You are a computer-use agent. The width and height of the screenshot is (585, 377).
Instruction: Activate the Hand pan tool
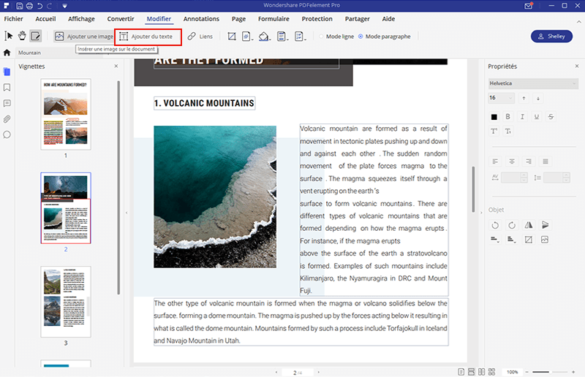coord(22,36)
